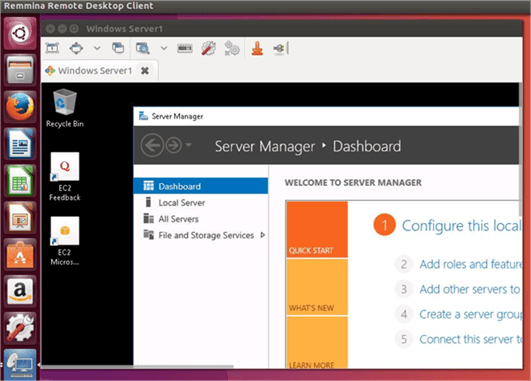Screen dimensions: 531x381
Task: Click Server Manager forward arrow
Action: click(173, 145)
